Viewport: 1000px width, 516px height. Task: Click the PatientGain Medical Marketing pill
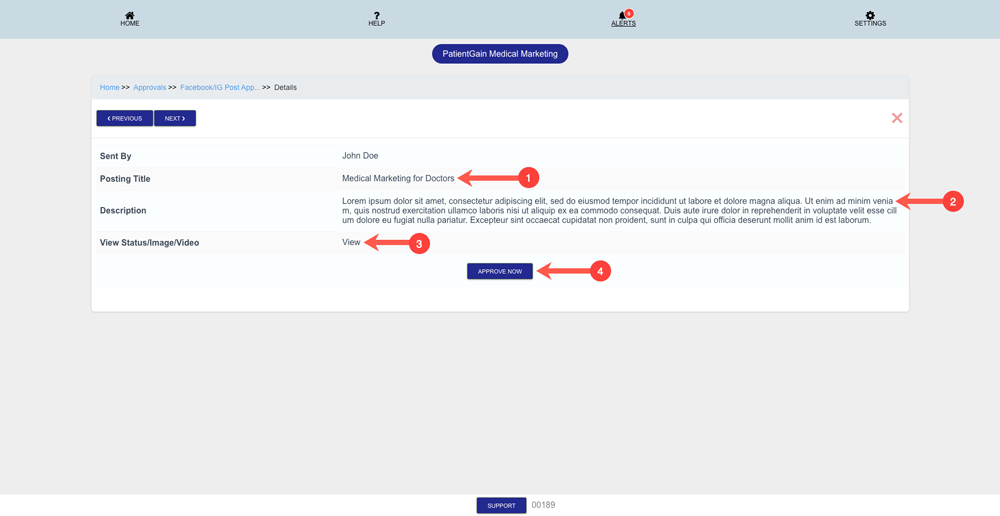click(500, 54)
